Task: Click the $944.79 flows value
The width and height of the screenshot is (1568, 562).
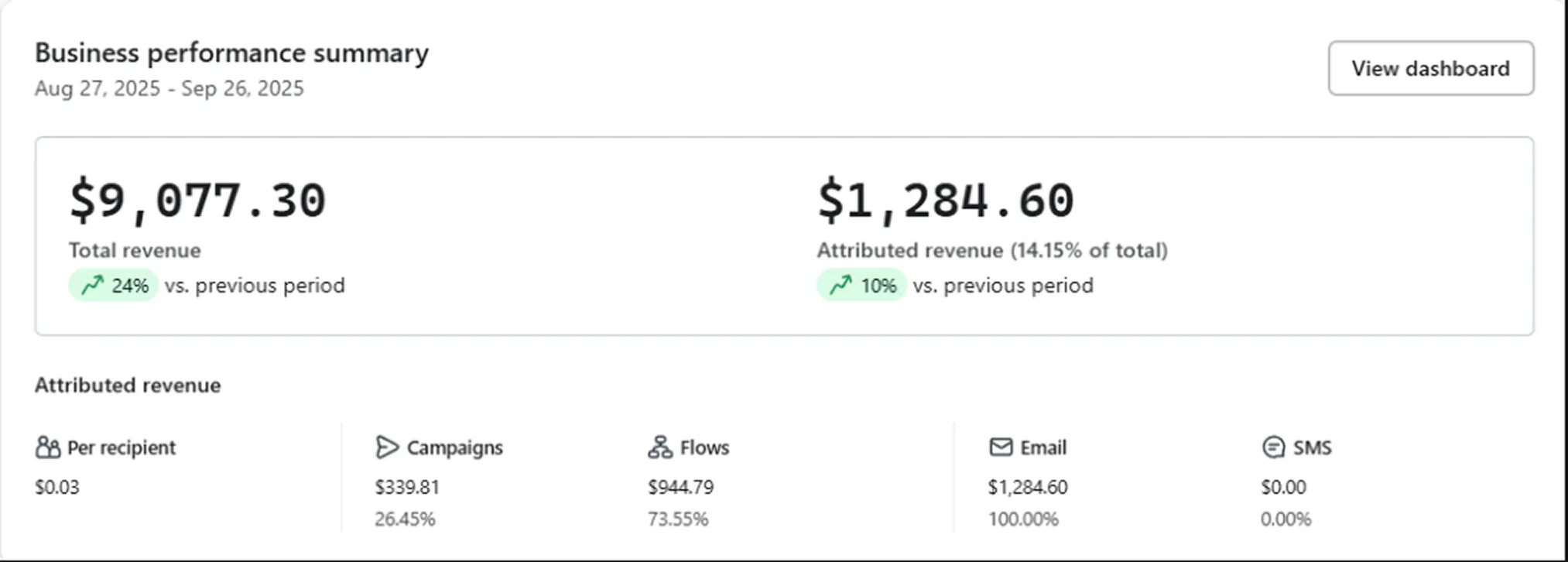Action: point(681,487)
